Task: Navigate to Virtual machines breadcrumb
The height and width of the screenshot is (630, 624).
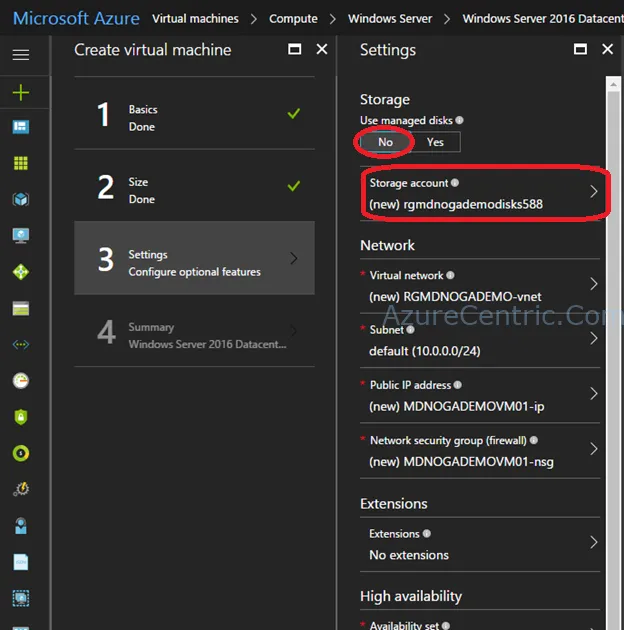Action: 195,18
